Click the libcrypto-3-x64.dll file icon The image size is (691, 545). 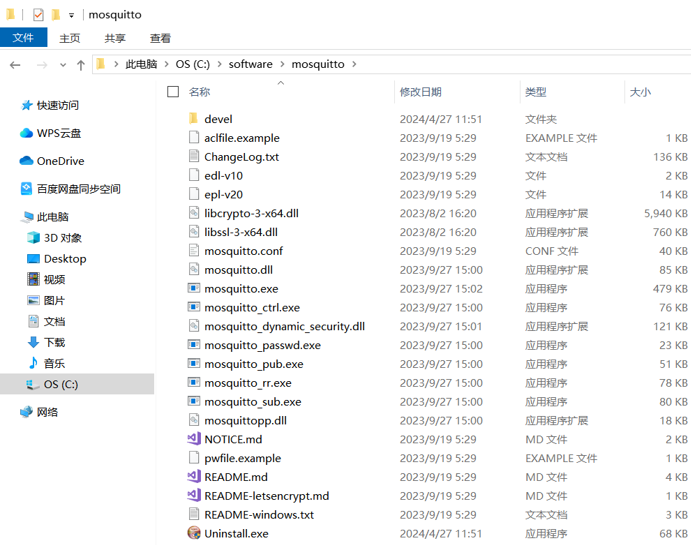194,213
